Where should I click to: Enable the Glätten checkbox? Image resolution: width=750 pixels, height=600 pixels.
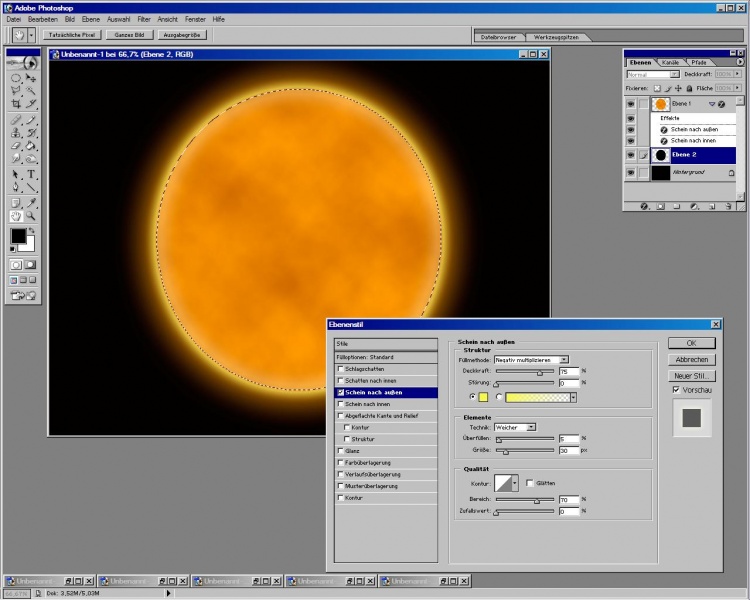tap(530, 483)
